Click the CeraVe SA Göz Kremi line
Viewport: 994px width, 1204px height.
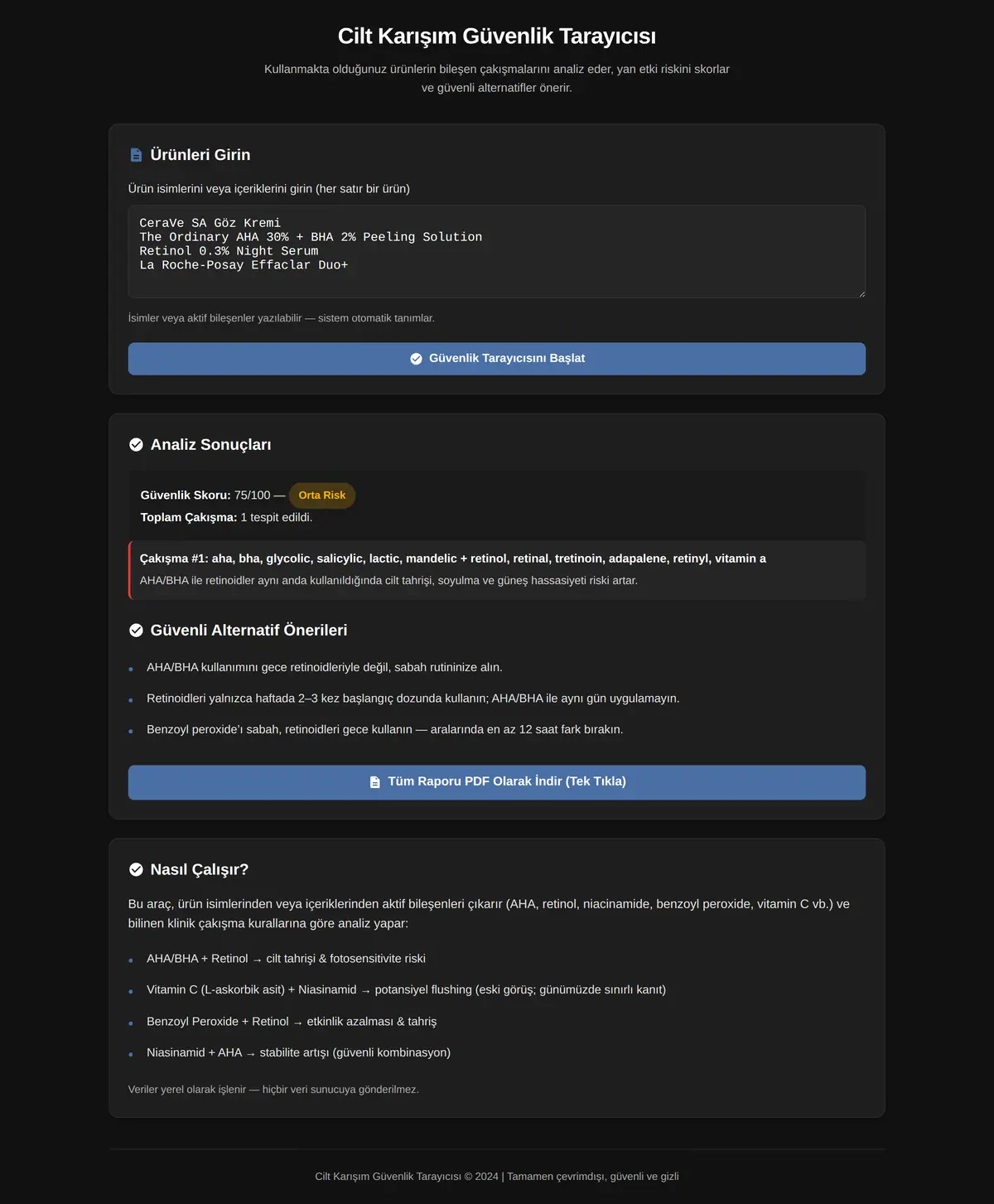[x=210, y=223]
